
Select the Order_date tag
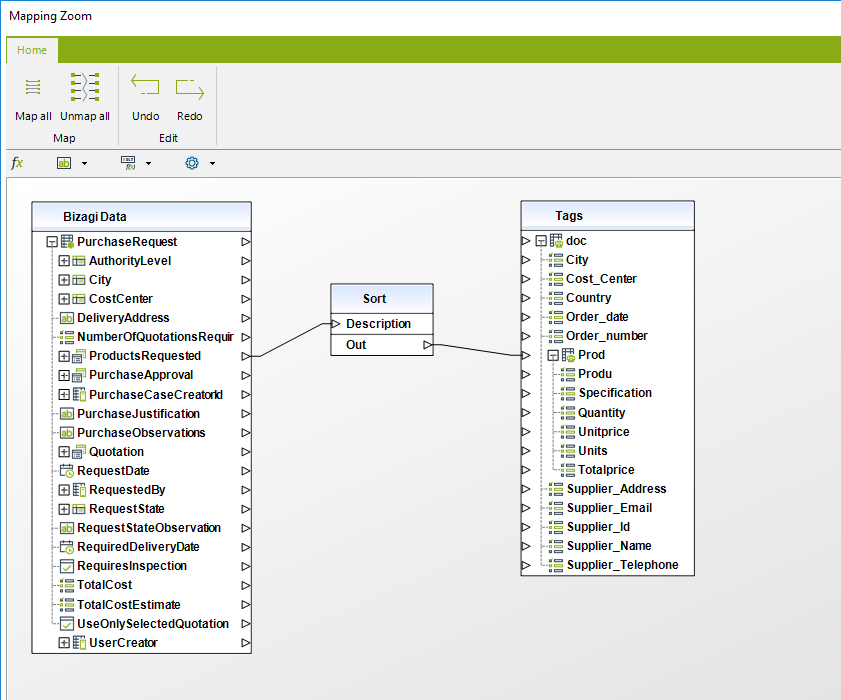pyautogui.click(x=597, y=317)
